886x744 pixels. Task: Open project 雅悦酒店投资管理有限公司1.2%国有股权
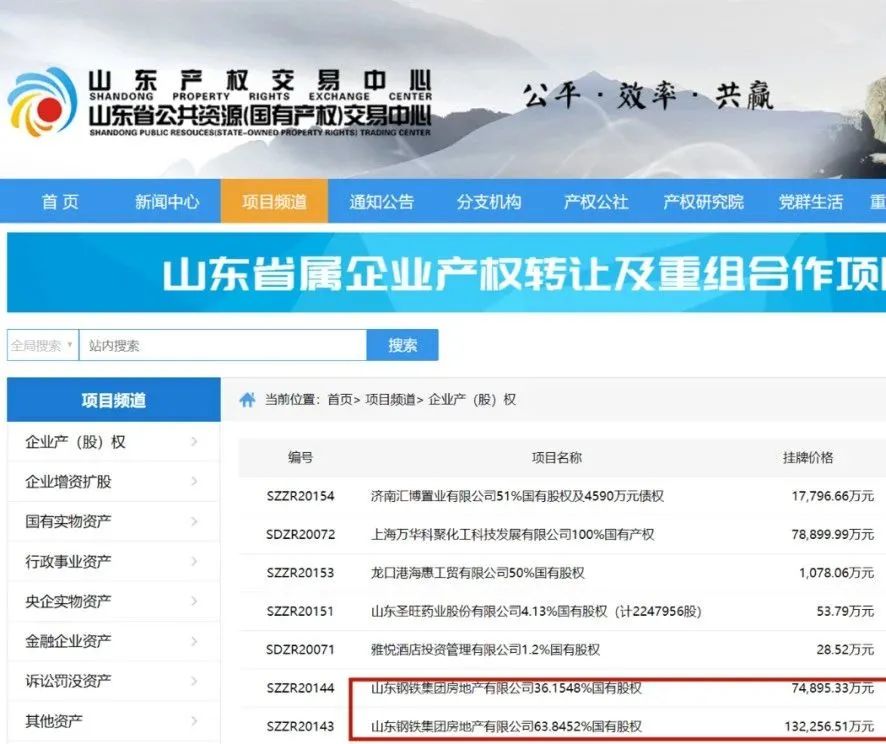(485, 650)
